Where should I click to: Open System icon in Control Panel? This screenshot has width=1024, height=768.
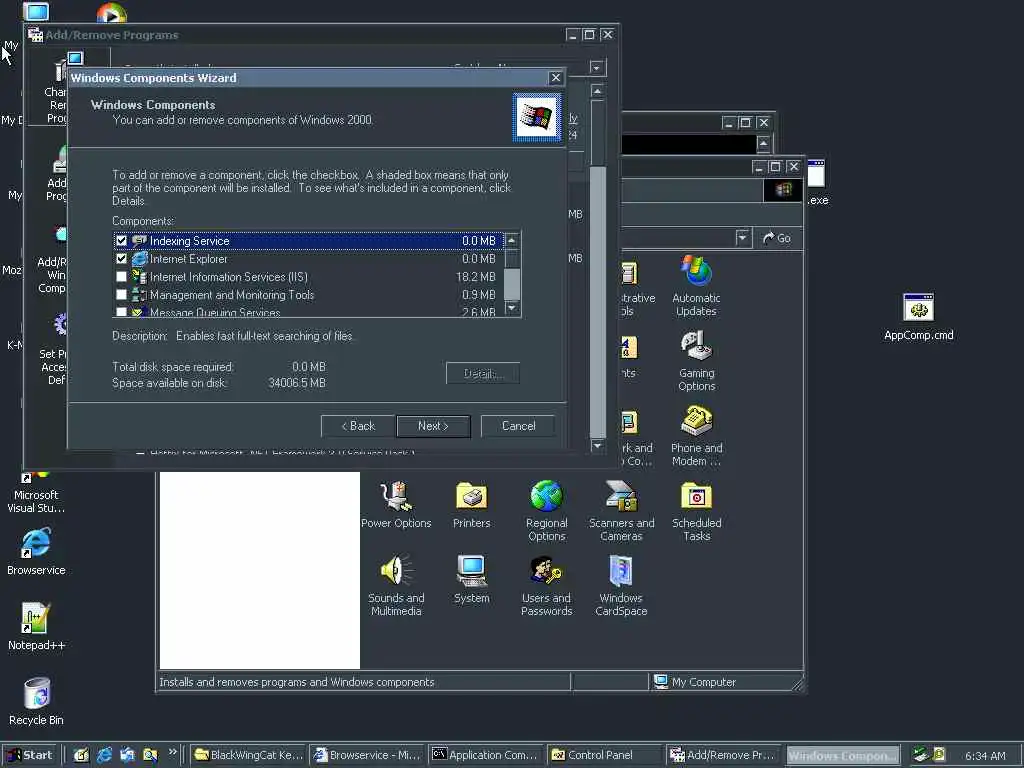472,579
